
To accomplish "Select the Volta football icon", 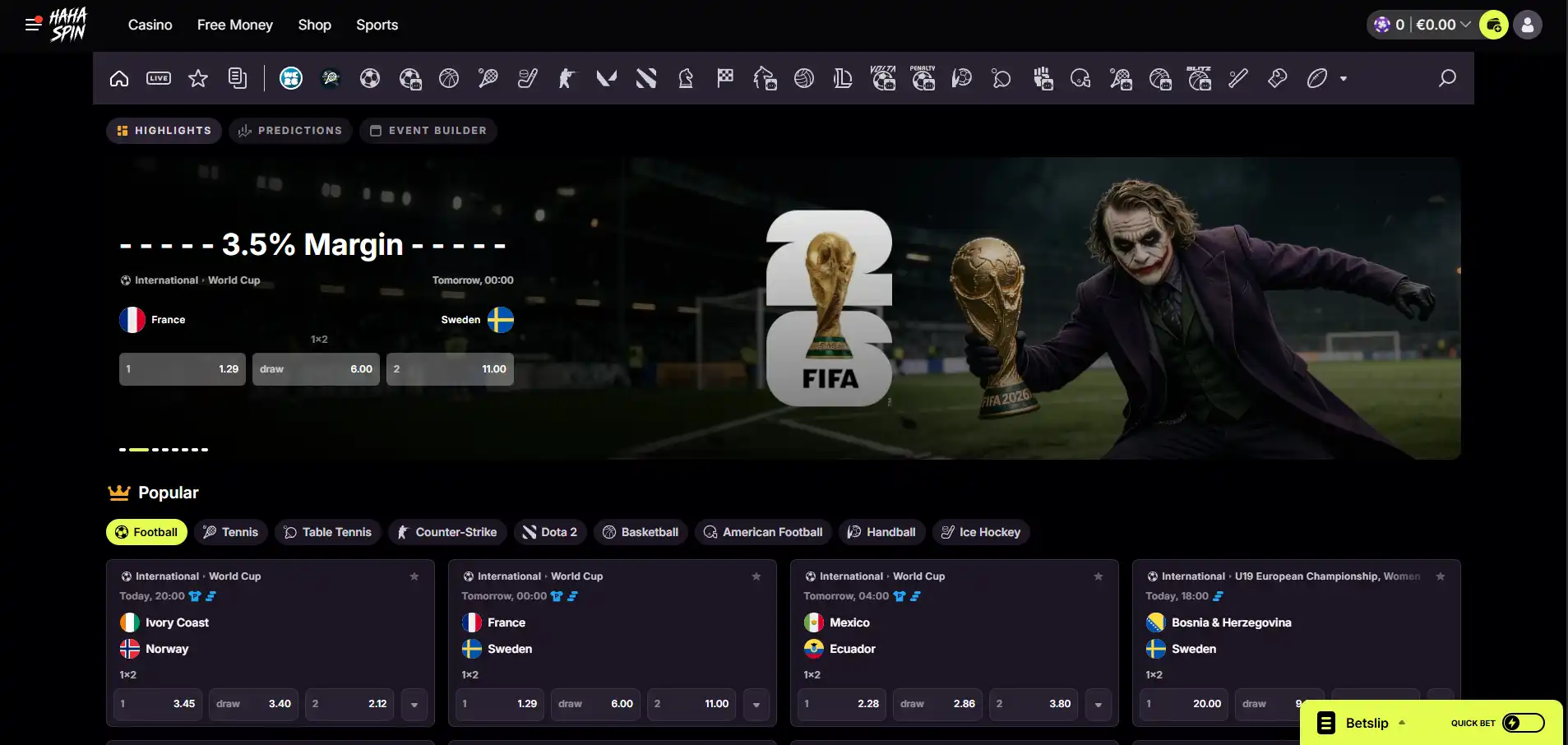I will [883, 78].
